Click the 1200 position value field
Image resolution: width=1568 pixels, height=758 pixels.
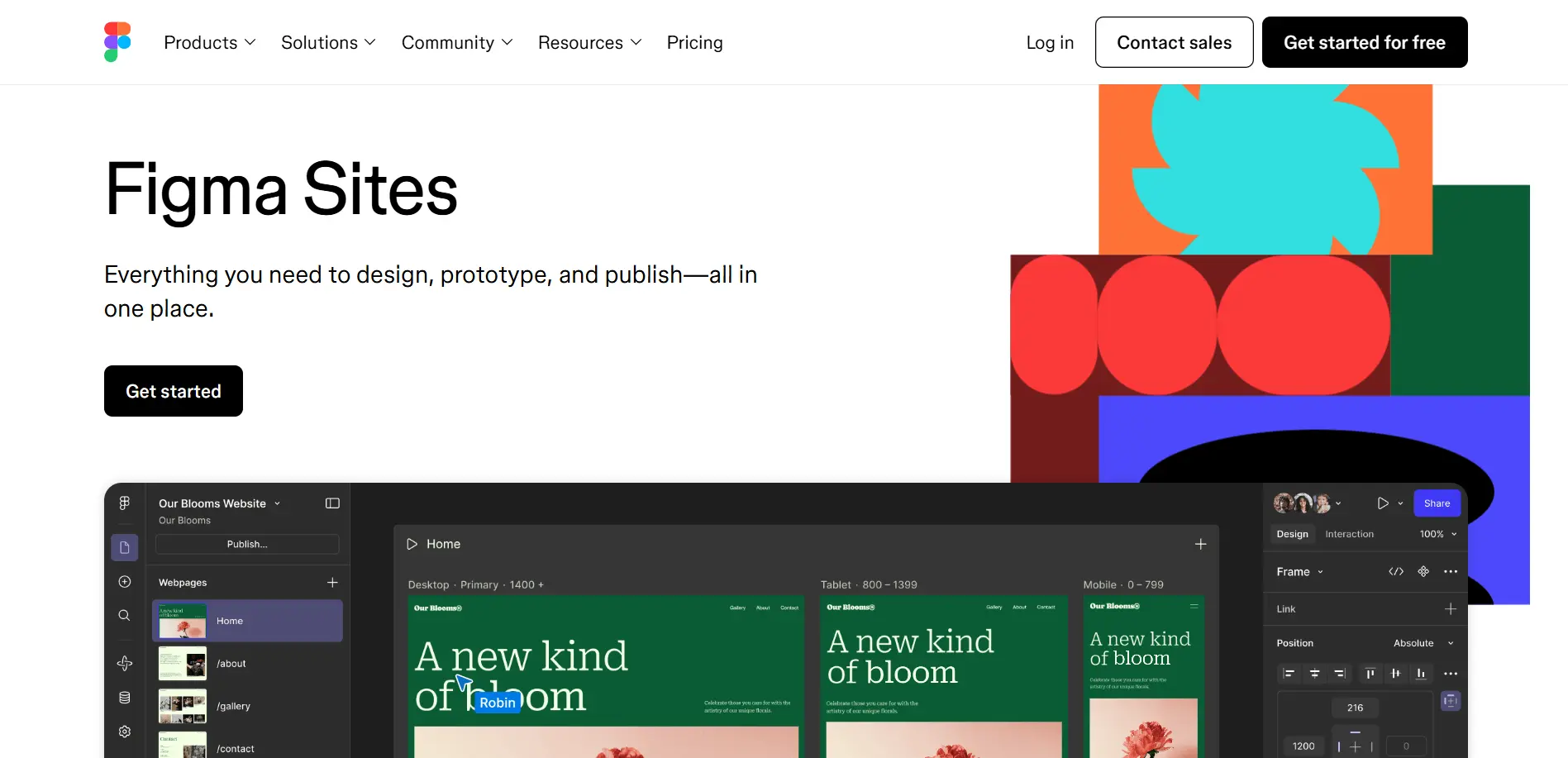coord(1303,746)
